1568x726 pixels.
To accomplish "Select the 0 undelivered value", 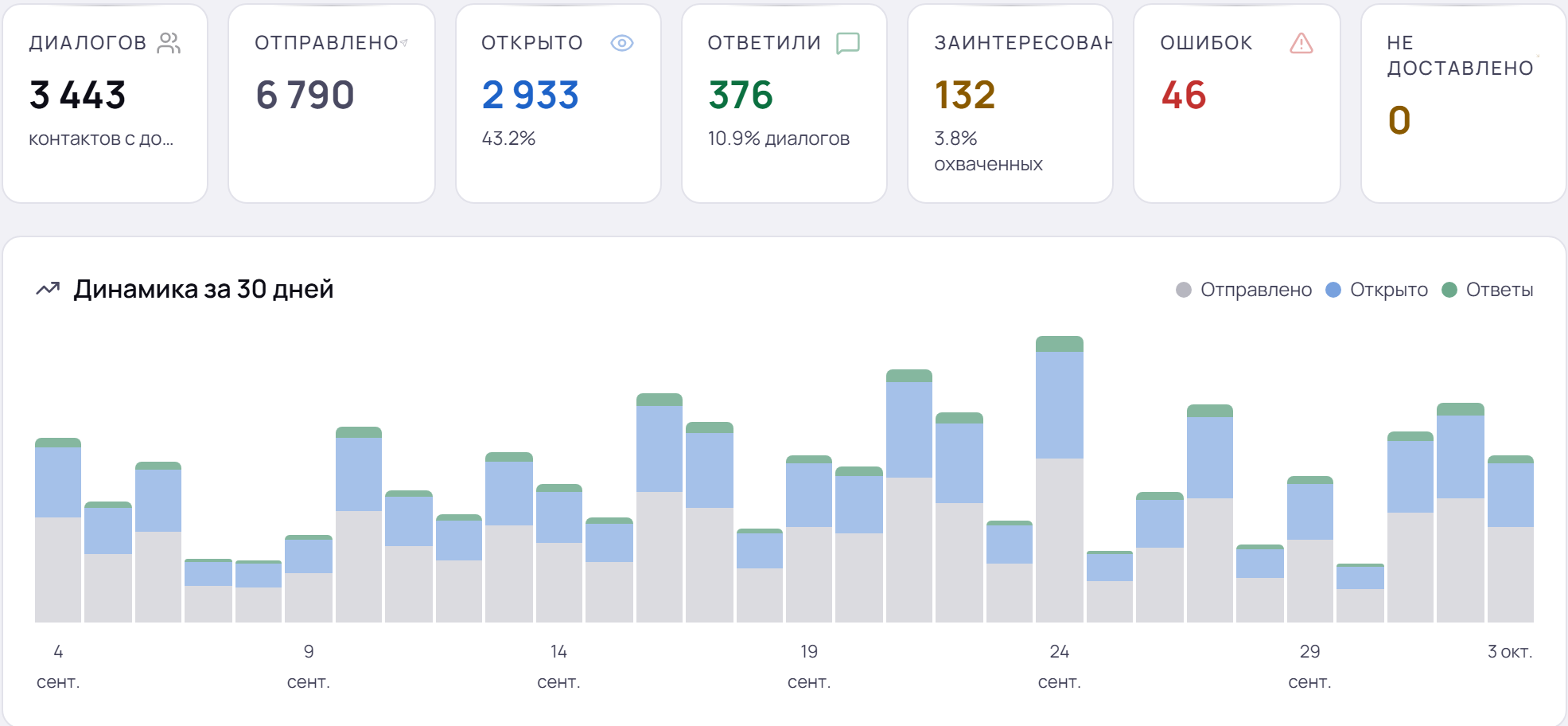I will [x=1399, y=121].
